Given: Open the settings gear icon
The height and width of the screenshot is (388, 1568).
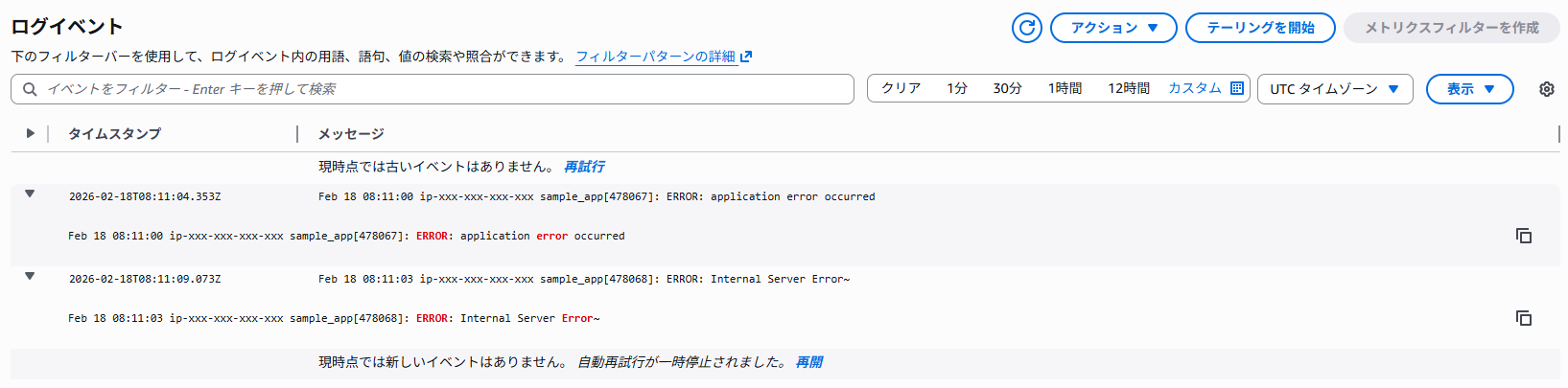Looking at the screenshot, I should (1546, 89).
